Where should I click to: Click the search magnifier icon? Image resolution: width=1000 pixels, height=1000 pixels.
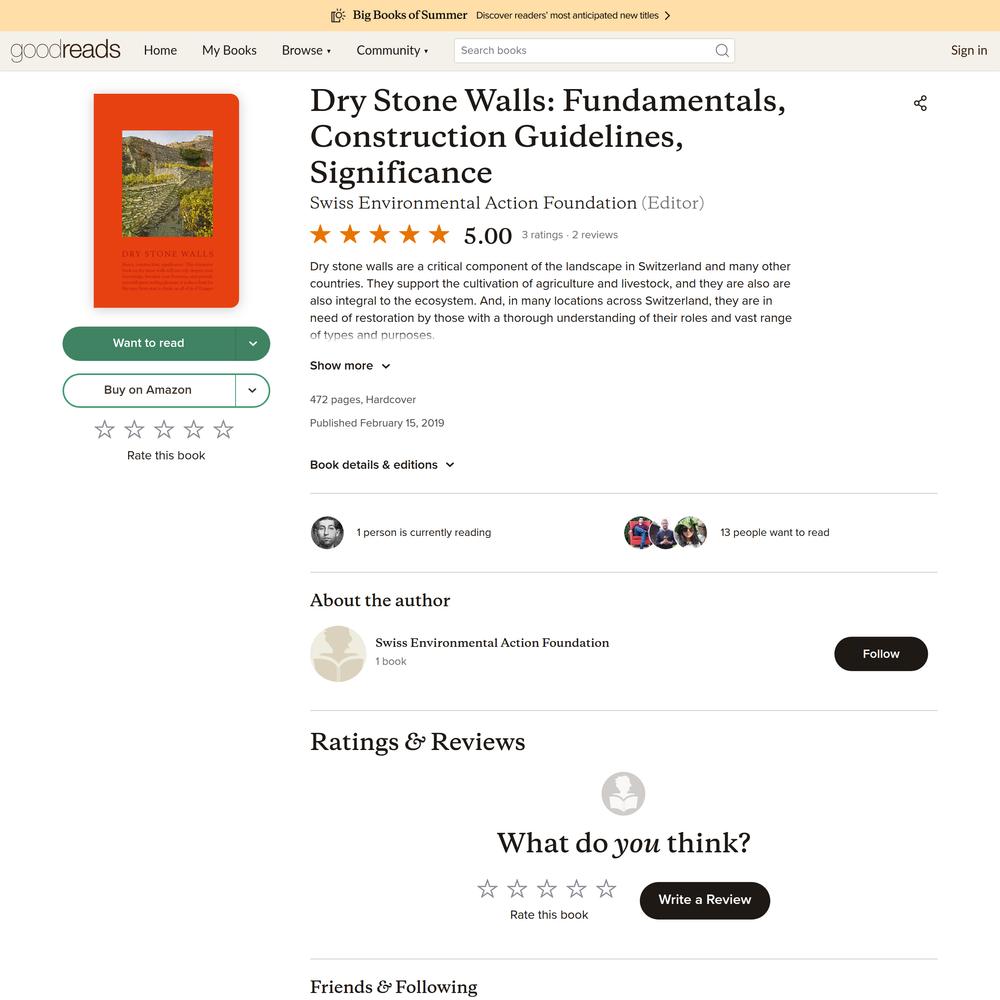pos(721,50)
